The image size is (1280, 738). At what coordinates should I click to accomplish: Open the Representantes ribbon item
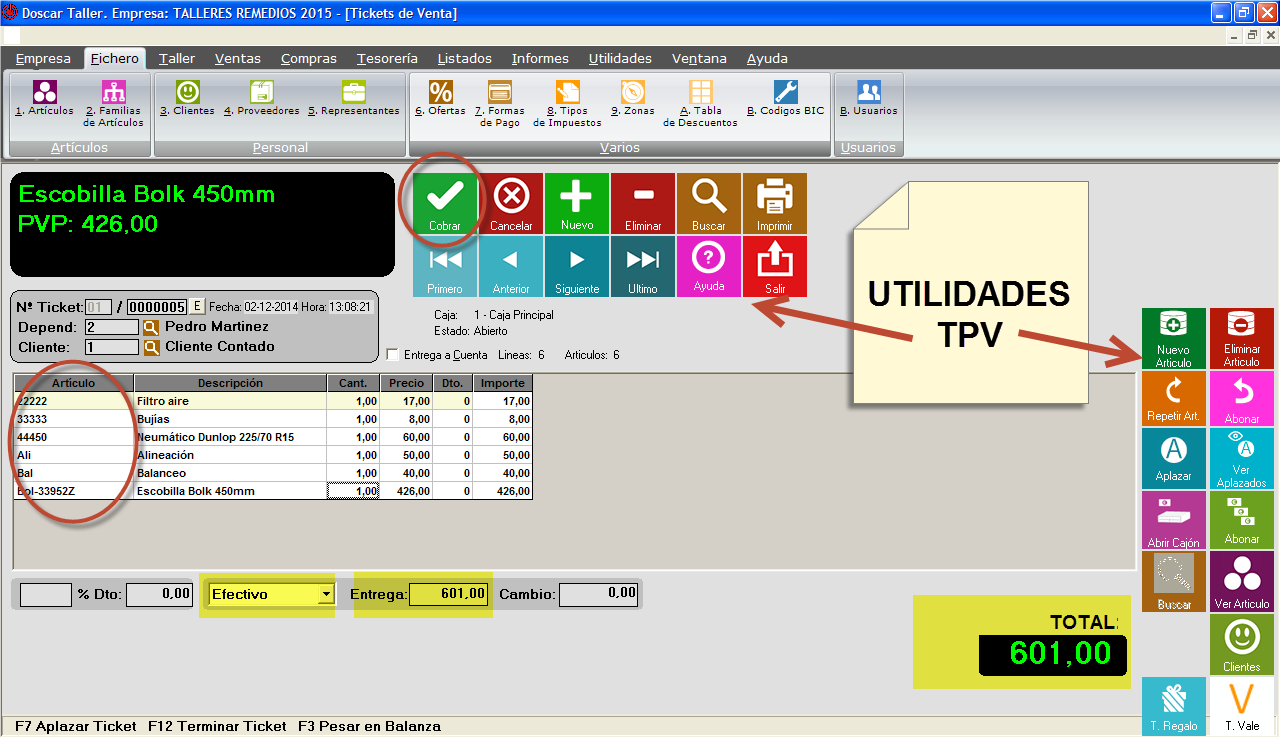click(x=353, y=98)
